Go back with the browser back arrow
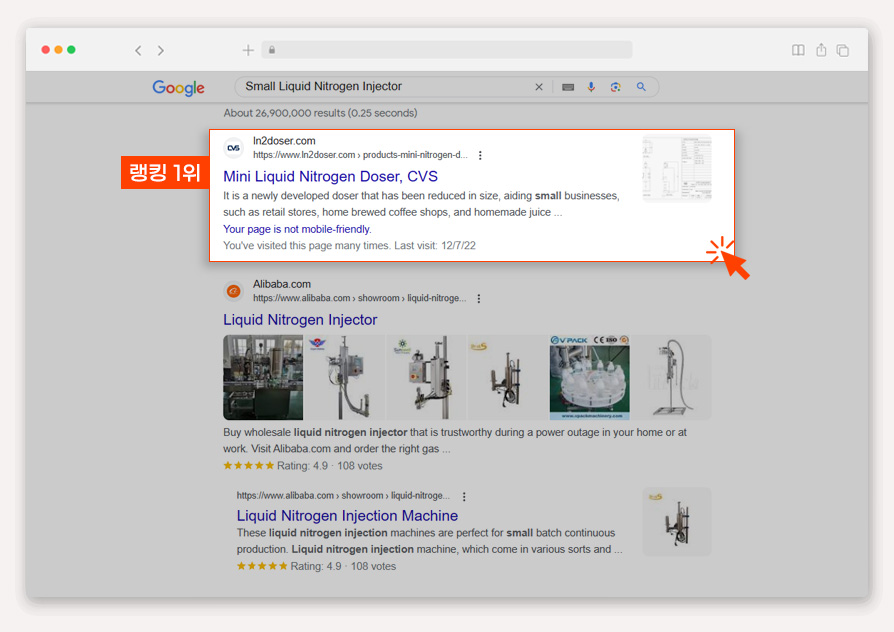Screen dimensions: 894x632 138,51
